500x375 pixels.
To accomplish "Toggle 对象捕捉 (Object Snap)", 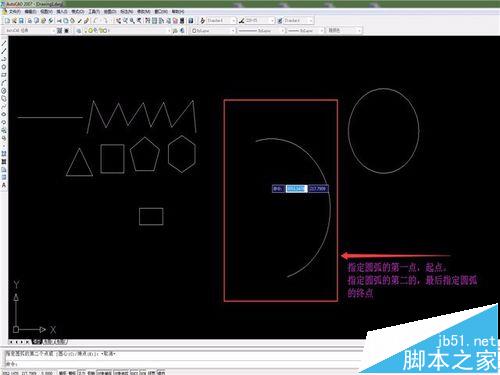I will pyautogui.click(x=104, y=373).
